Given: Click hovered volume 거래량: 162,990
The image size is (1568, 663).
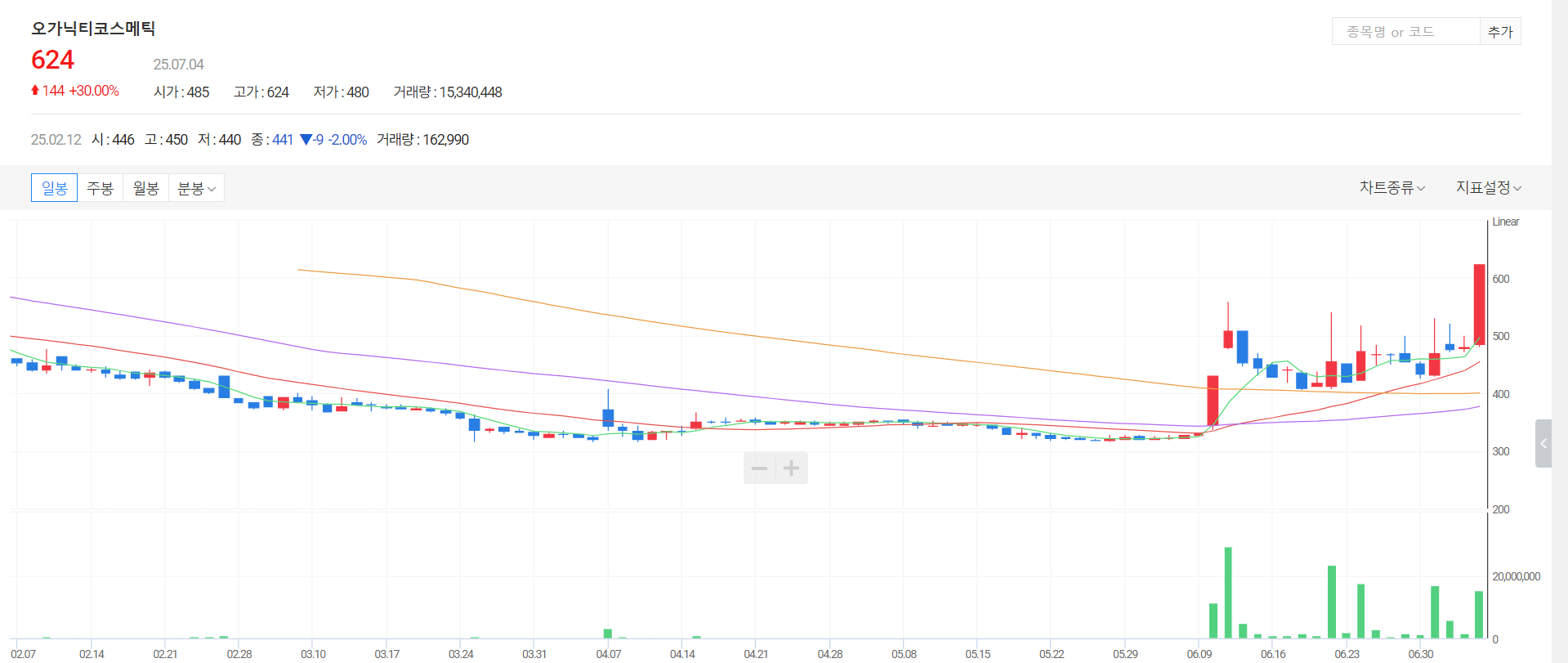Looking at the screenshot, I should (x=422, y=140).
